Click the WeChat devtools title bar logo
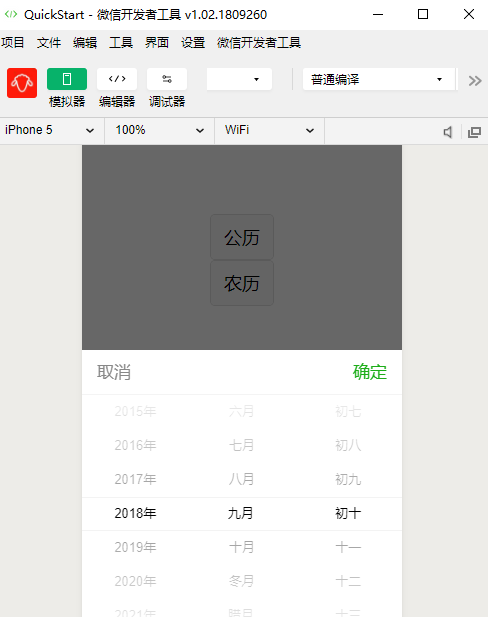The width and height of the screenshot is (488, 617). point(11,14)
